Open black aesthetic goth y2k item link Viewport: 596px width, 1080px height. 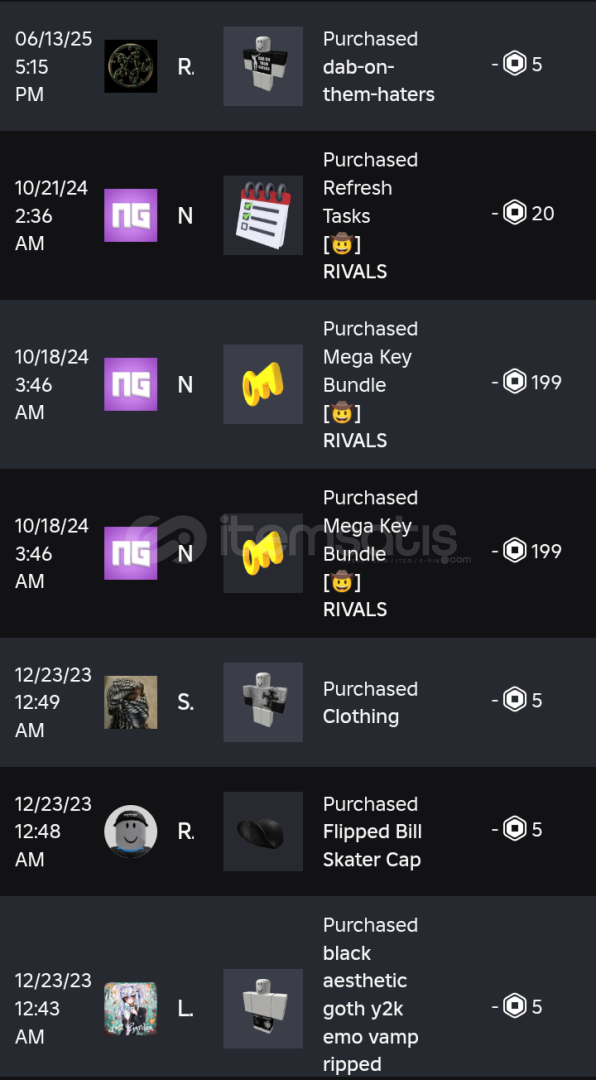[371, 995]
